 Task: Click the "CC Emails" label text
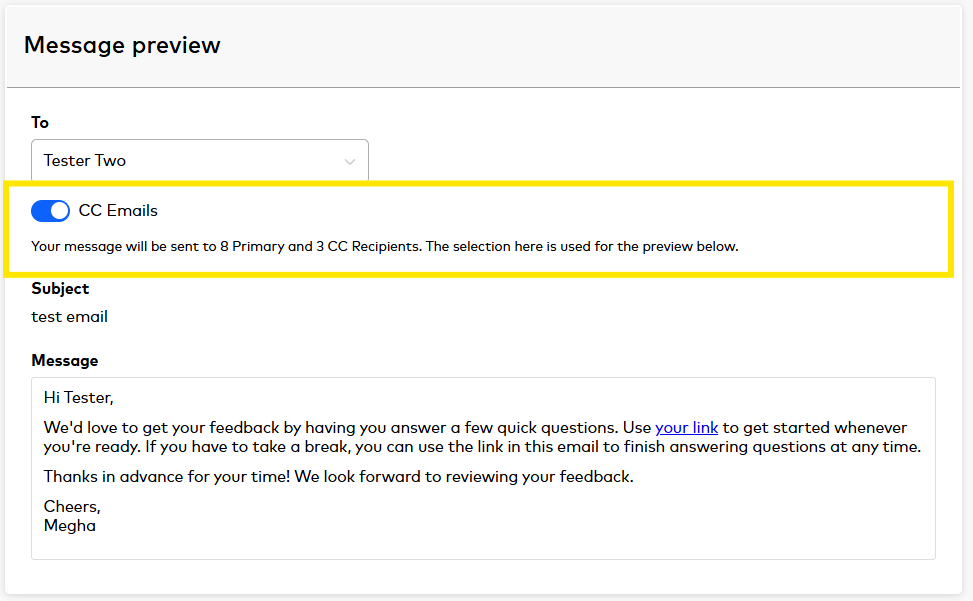pyautogui.click(x=118, y=211)
